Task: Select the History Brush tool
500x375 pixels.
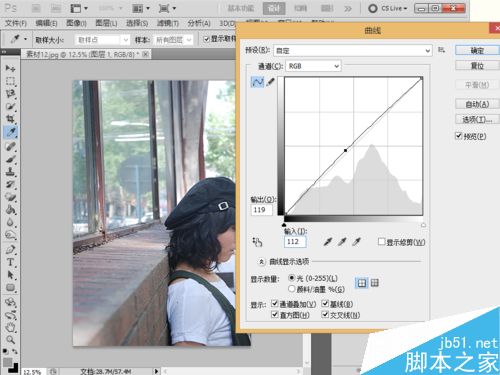Action: (11, 184)
